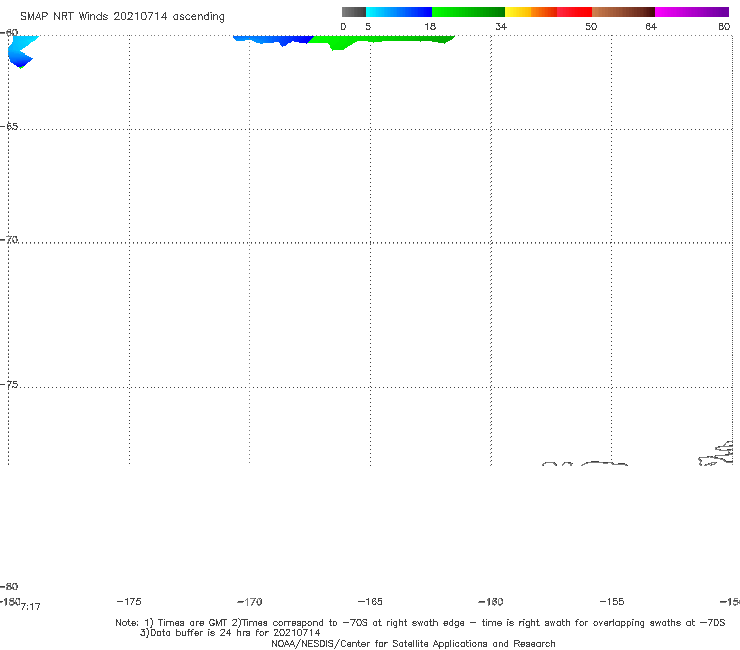740x650 pixels.
Task: Click the latitude label '-70'
Action: point(9,240)
